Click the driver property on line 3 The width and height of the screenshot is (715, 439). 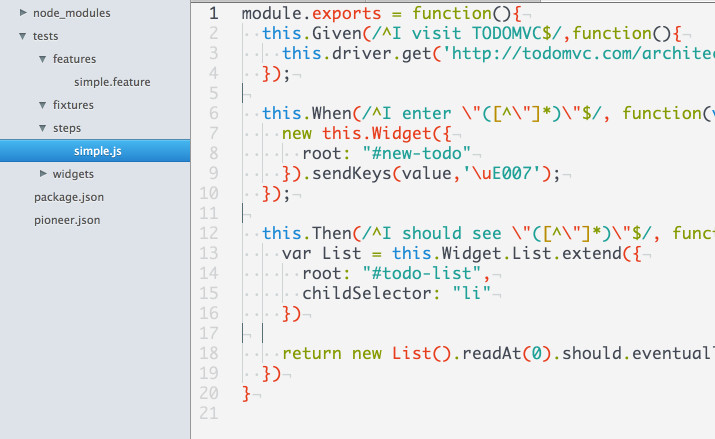[362, 53]
